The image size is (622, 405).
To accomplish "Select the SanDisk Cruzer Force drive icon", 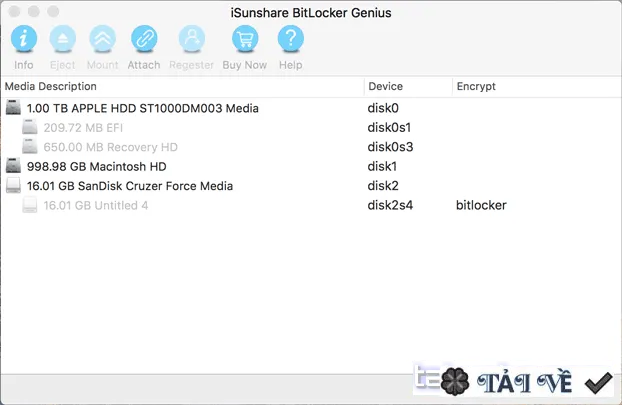I will click(x=13, y=185).
